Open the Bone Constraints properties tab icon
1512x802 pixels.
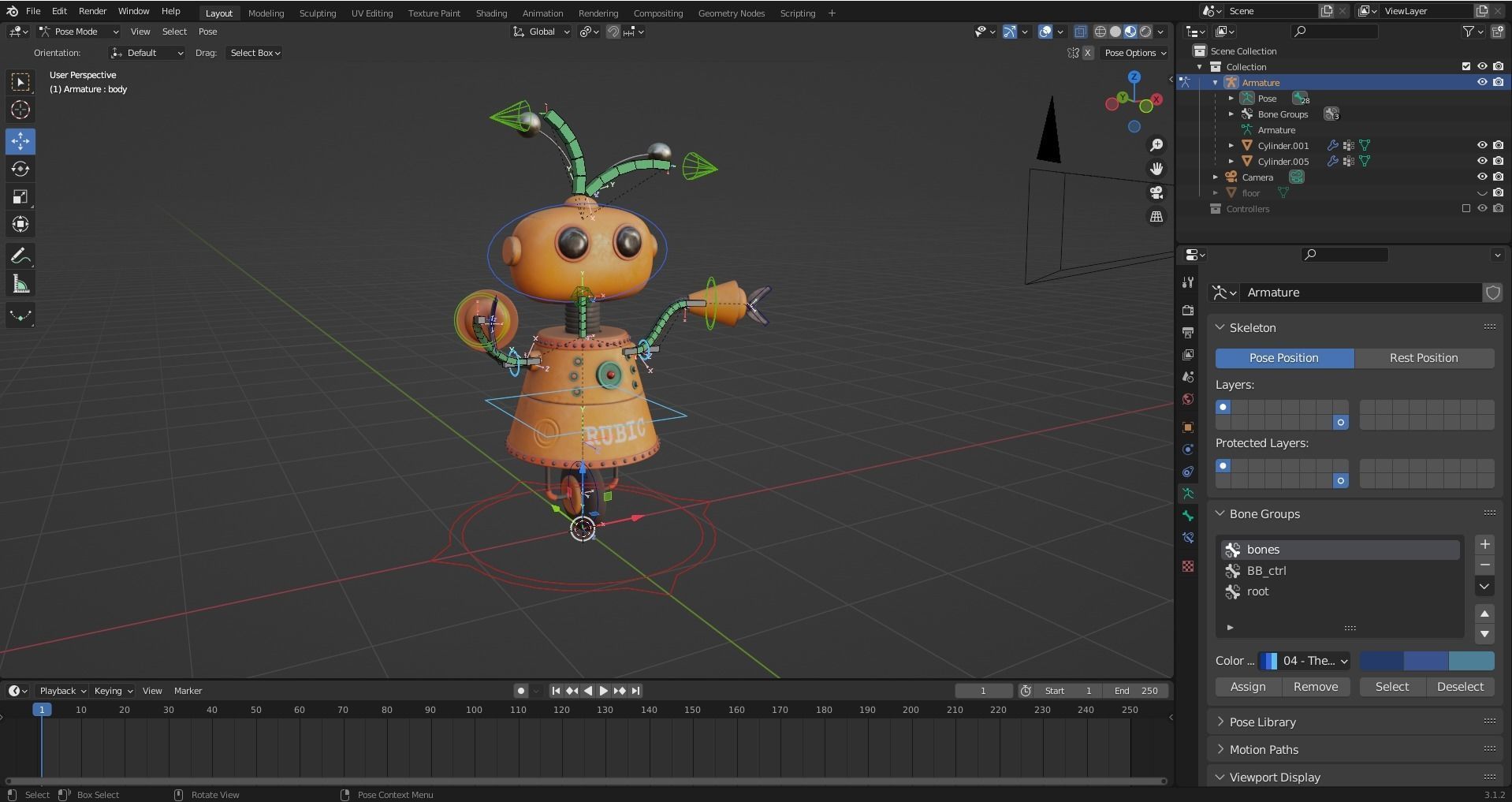click(1188, 538)
